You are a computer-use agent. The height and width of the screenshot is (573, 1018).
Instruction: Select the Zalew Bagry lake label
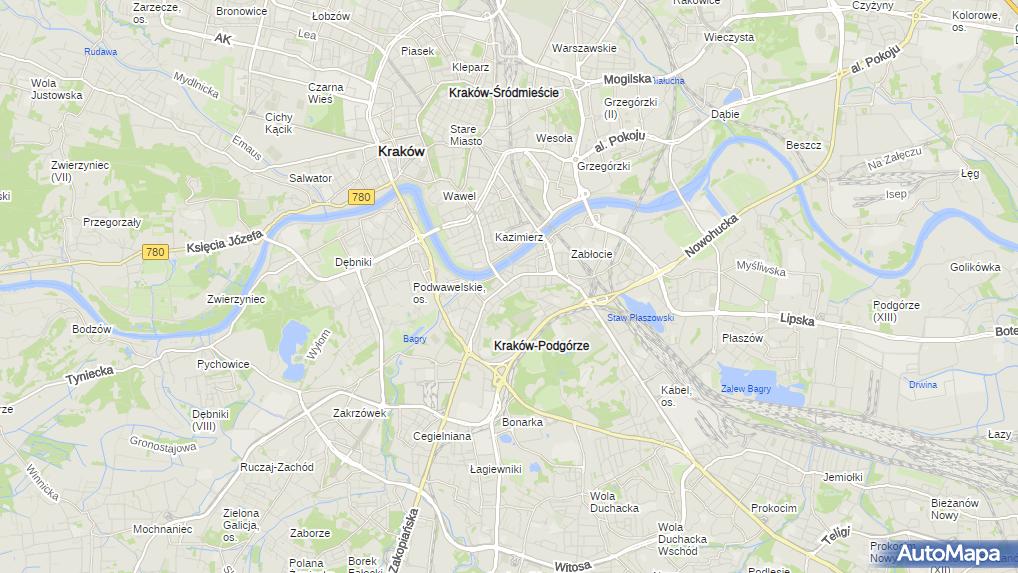(746, 389)
